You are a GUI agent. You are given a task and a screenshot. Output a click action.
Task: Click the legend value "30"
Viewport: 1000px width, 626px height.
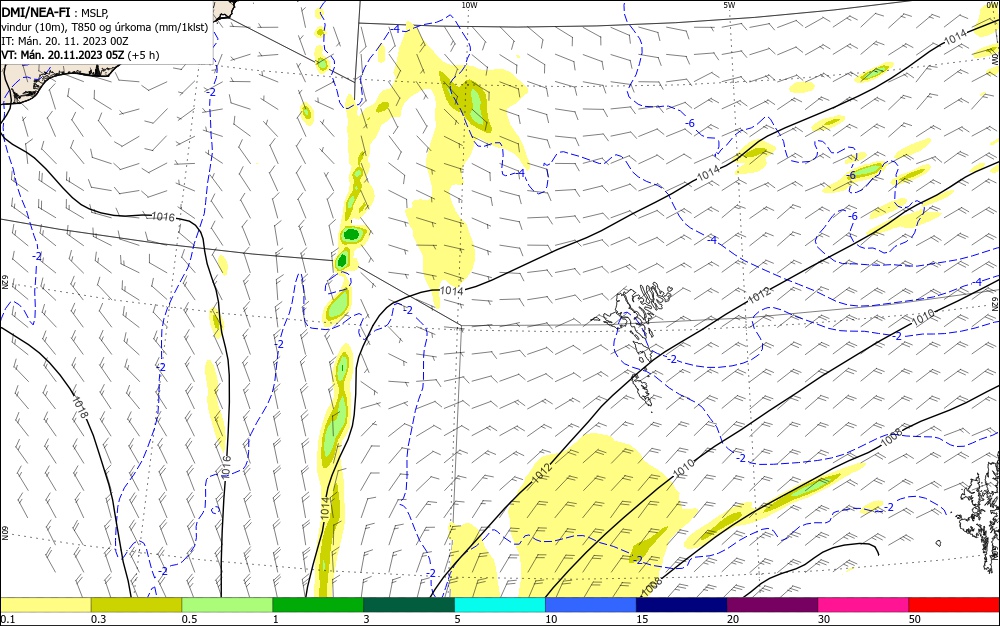[824, 619]
